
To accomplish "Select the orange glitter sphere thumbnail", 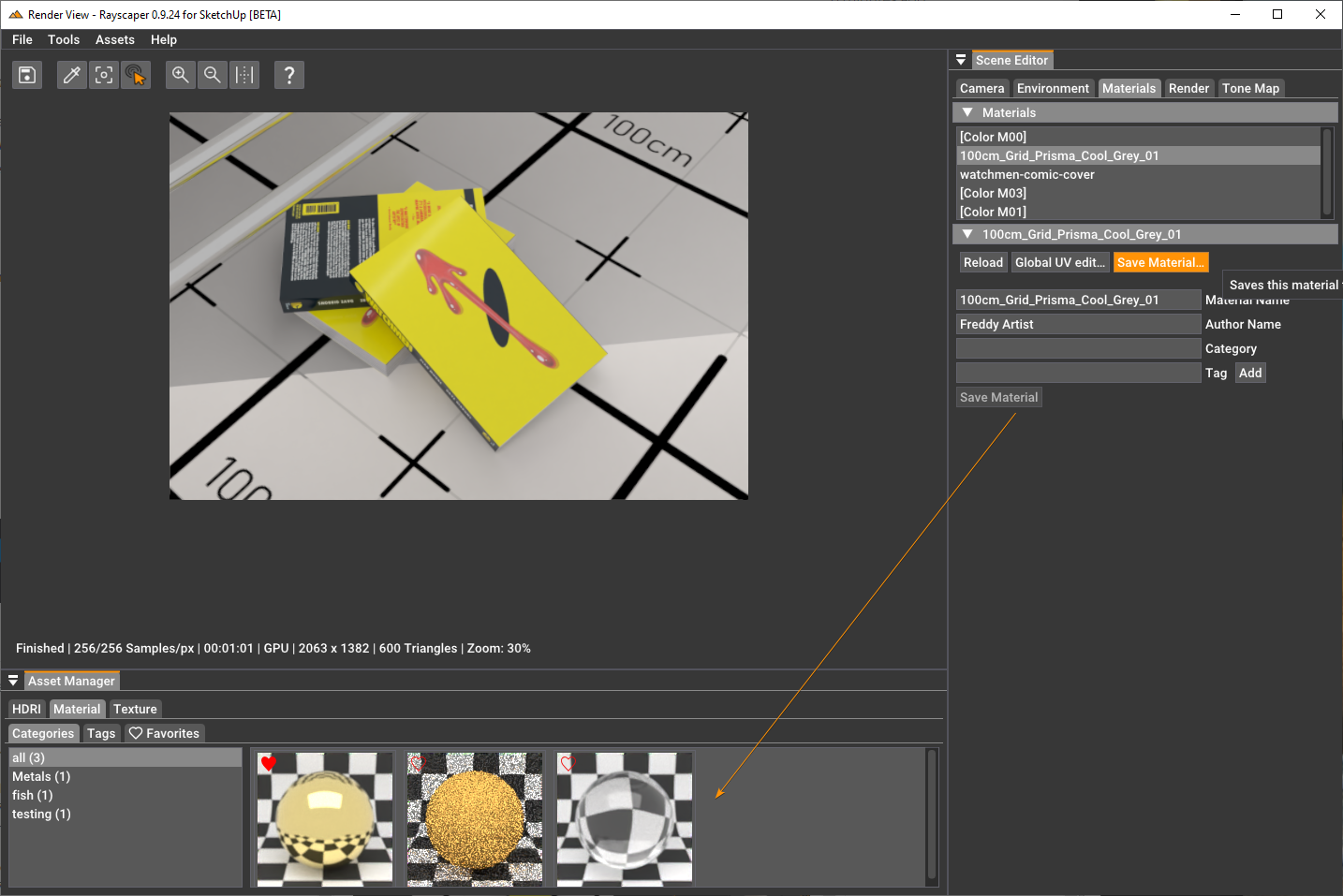I will coord(475,817).
